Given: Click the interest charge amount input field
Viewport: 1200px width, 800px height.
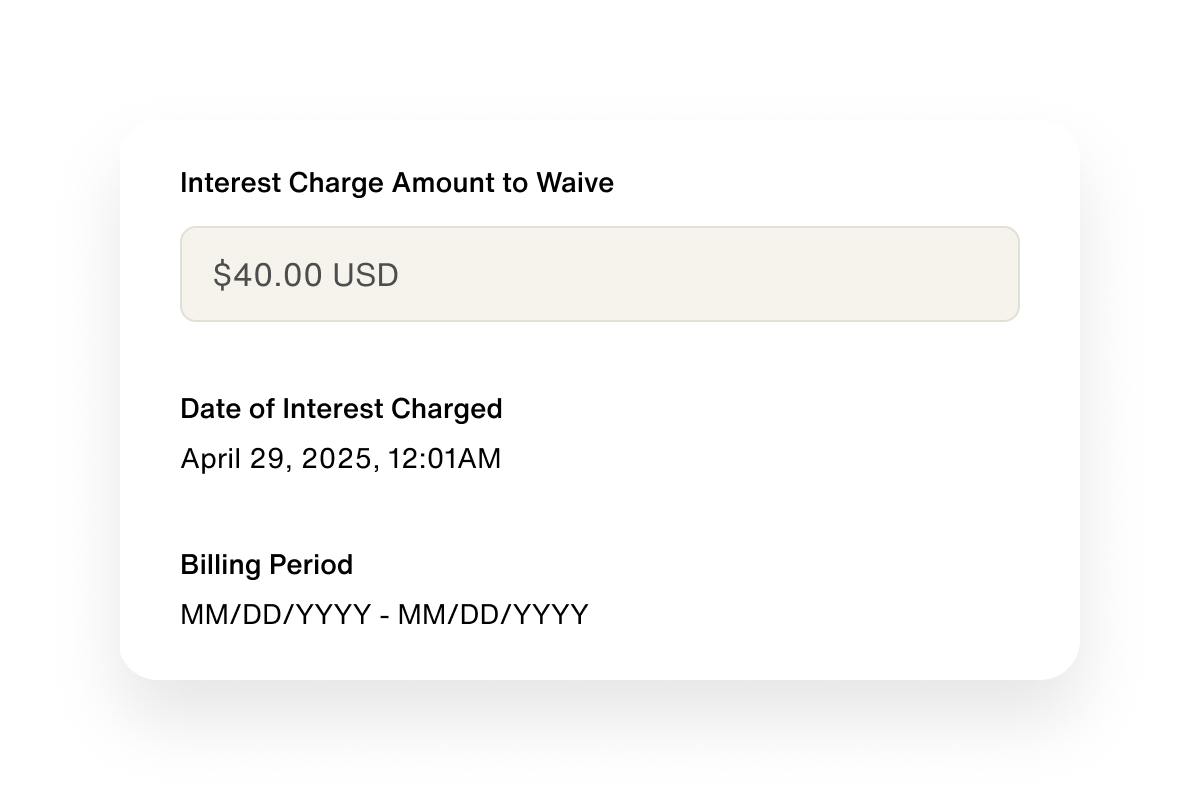Looking at the screenshot, I should [x=600, y=274].
